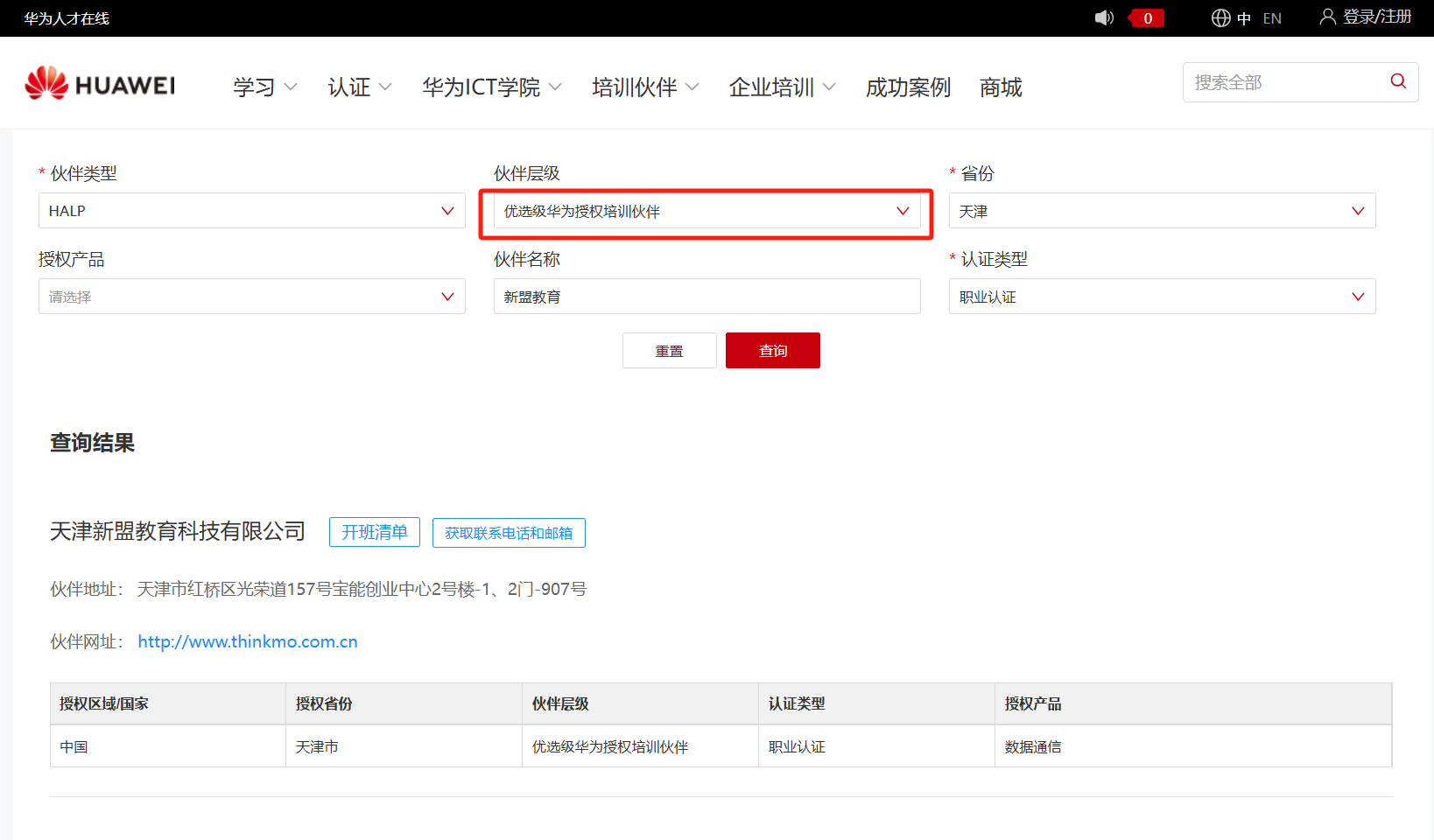Click the 伙伴地址 address text

click(x=362, y=589)
